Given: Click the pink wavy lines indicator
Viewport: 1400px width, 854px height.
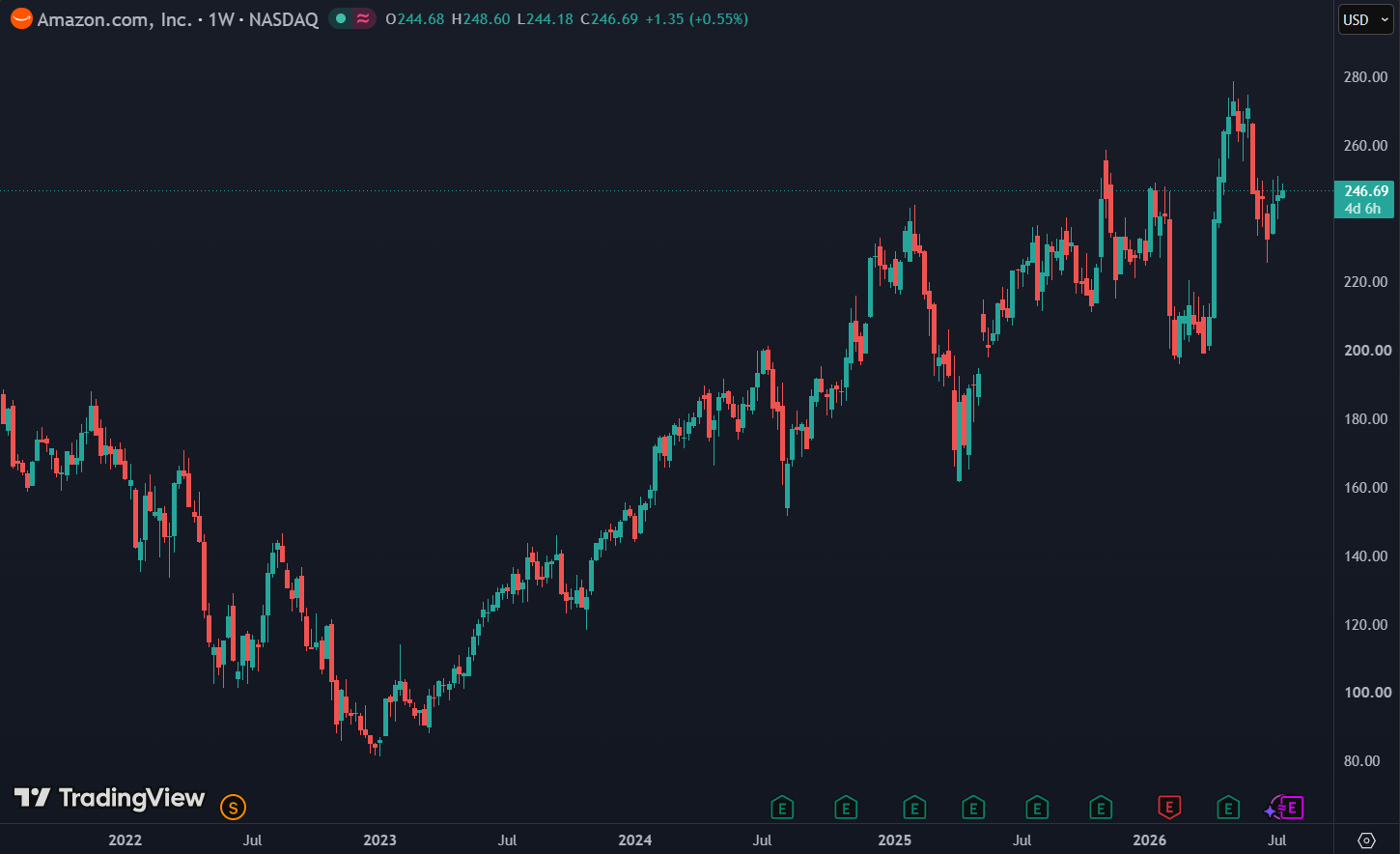Looking at the screenshot, I should 363,18.
